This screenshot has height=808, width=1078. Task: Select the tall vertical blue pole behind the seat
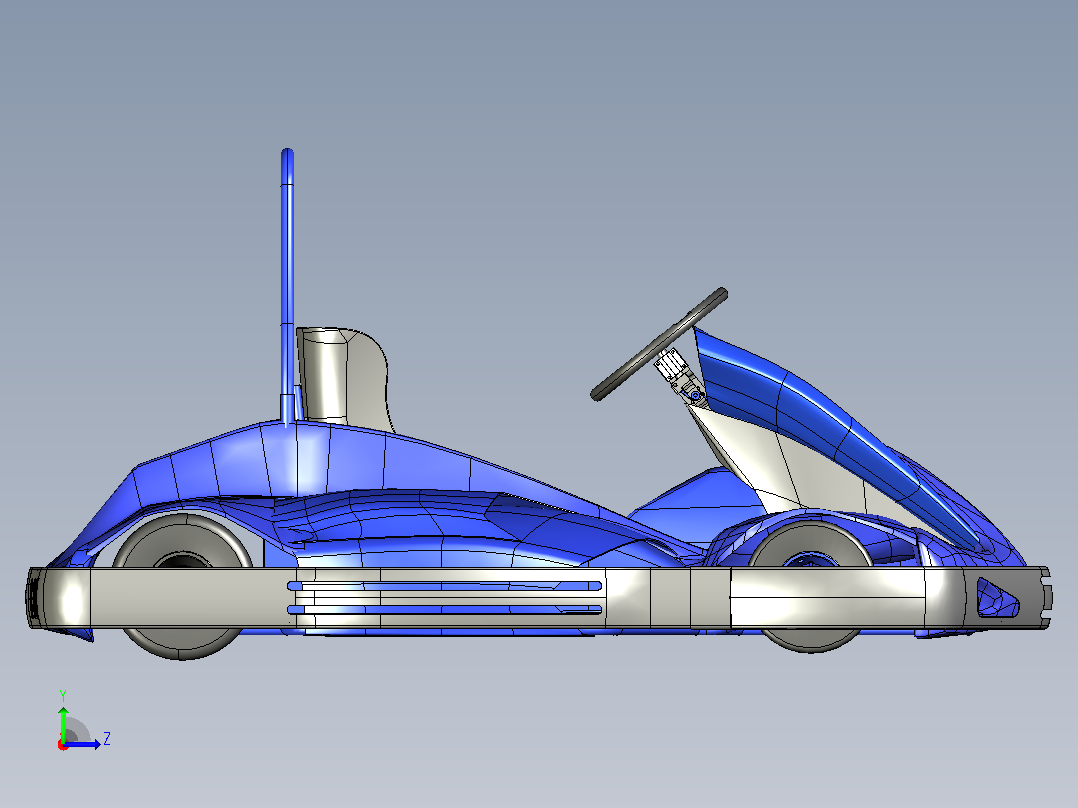pos(287,285)
